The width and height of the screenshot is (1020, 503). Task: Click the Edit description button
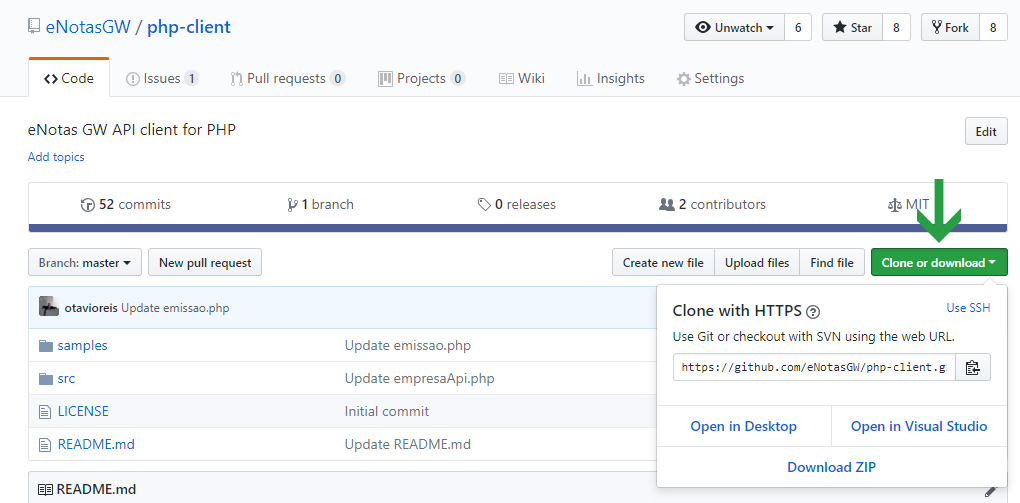pyautogui.click(x=986, y=131)
